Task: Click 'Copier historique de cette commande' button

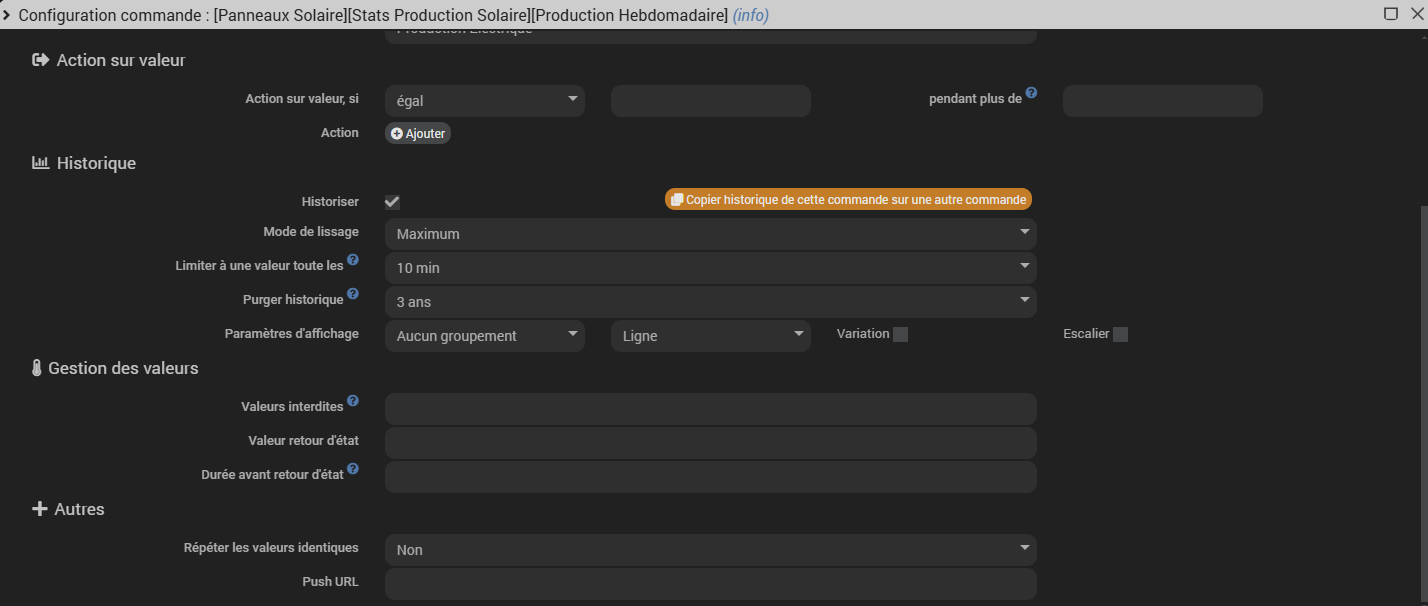Action: pyautogui.click(x=848, y=200)
